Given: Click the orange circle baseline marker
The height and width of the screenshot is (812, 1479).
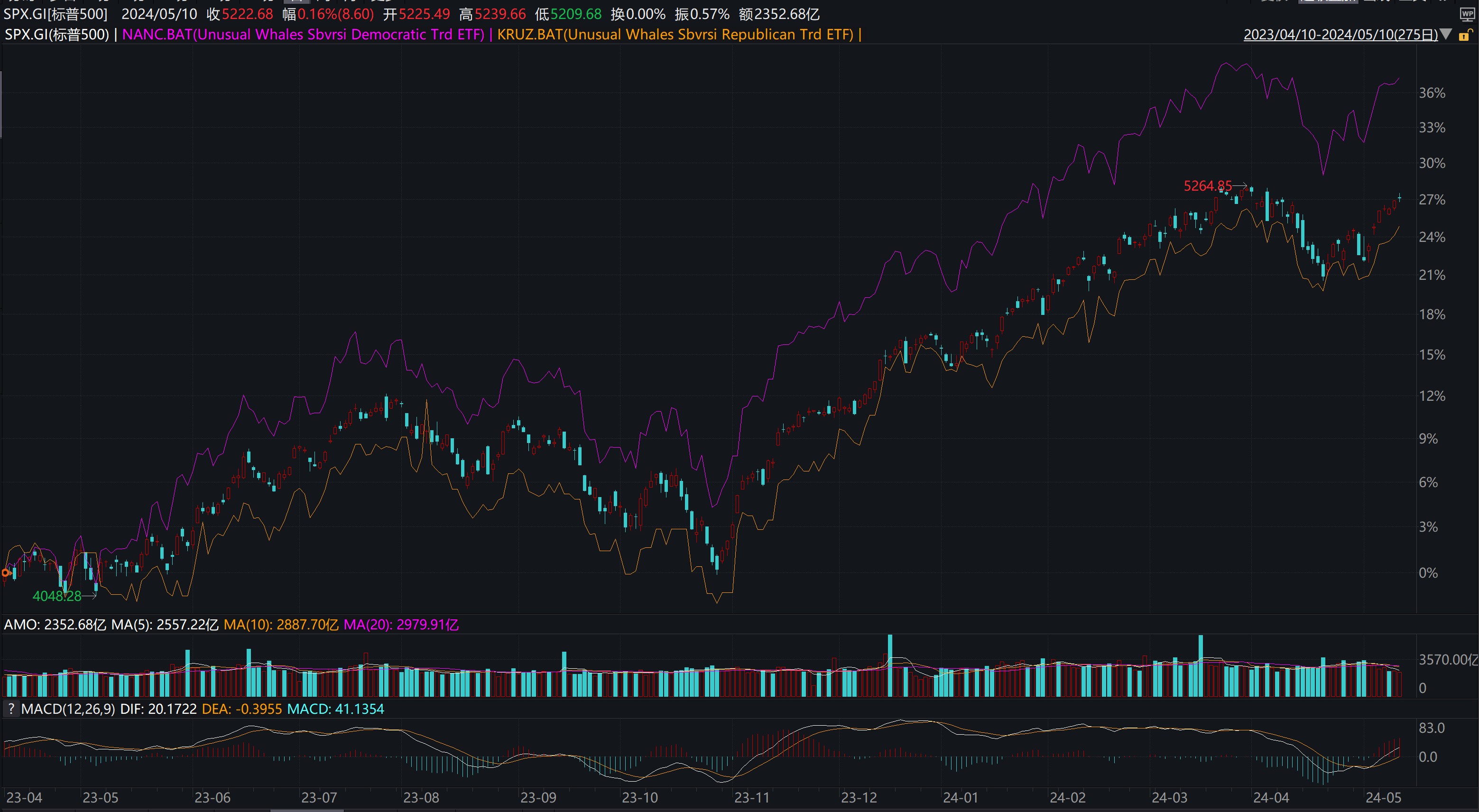Looking at the screenshot, I should pos(6,572).
